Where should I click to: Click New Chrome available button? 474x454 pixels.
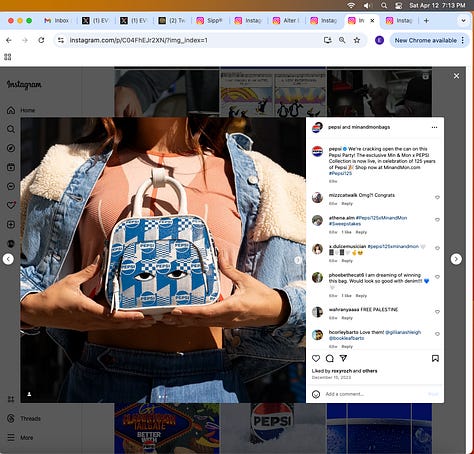(x=426, y=40)
